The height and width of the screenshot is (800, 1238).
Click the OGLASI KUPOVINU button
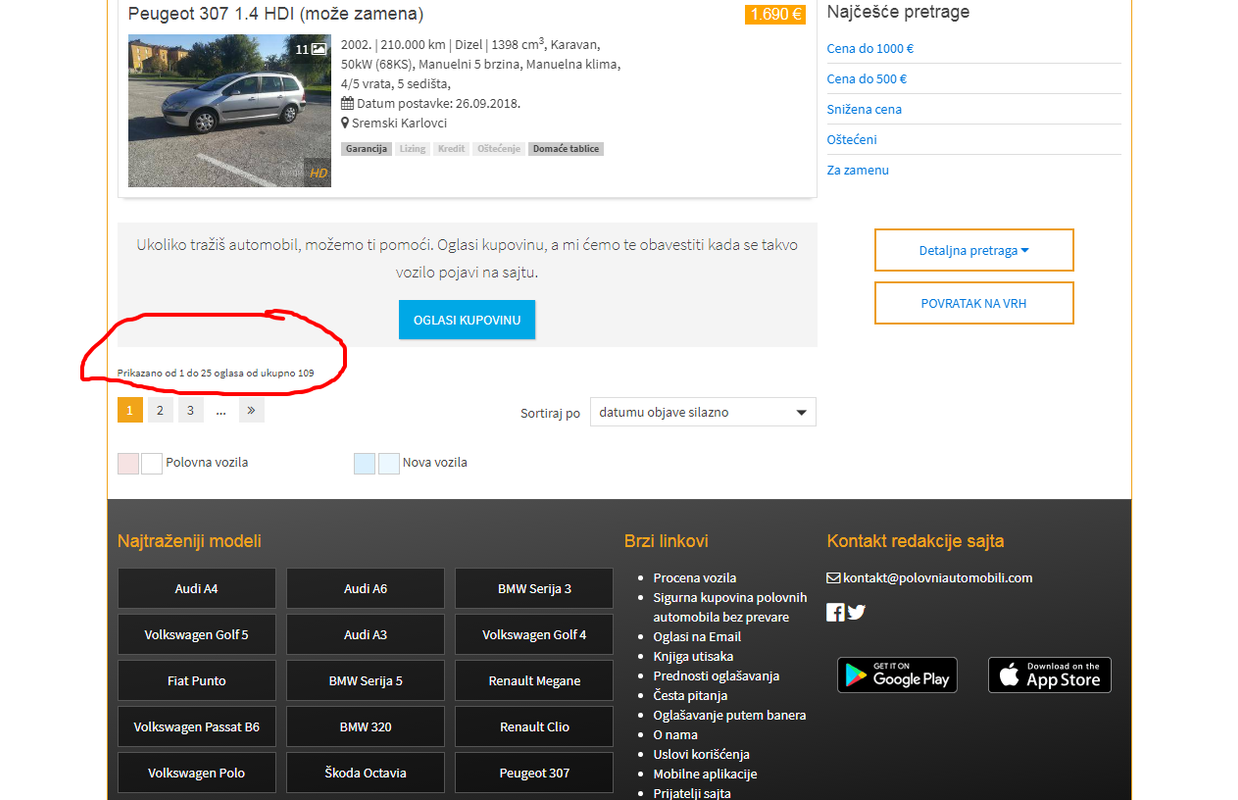tap(467, 320)
